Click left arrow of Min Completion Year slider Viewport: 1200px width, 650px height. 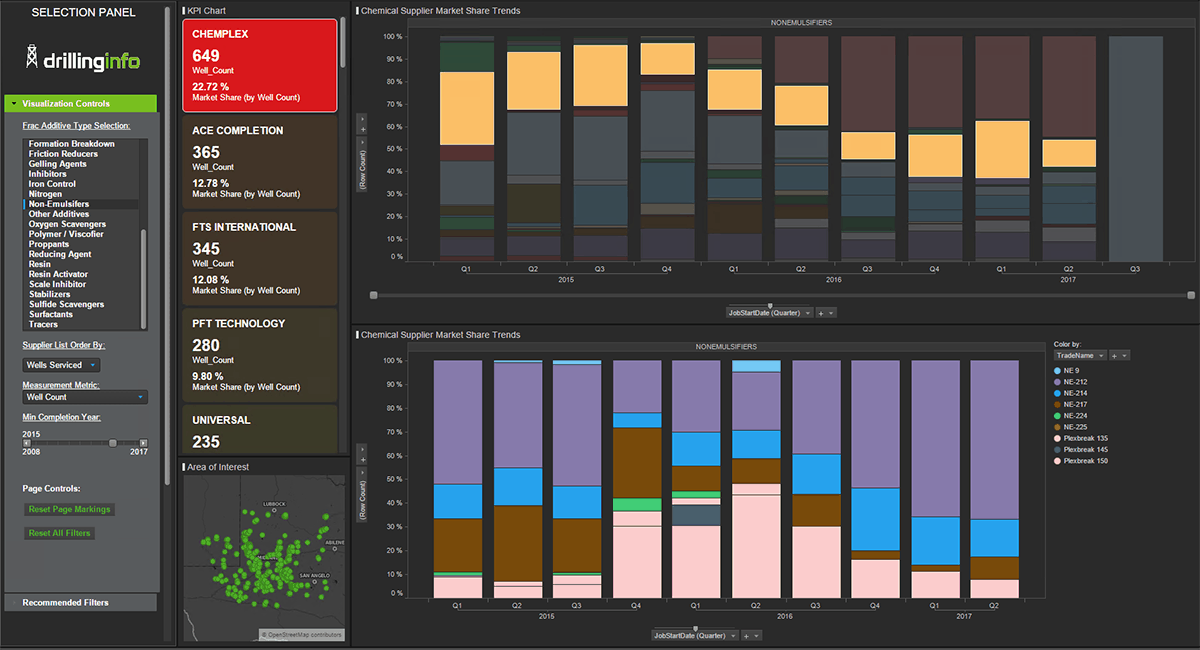click(27, 442)
